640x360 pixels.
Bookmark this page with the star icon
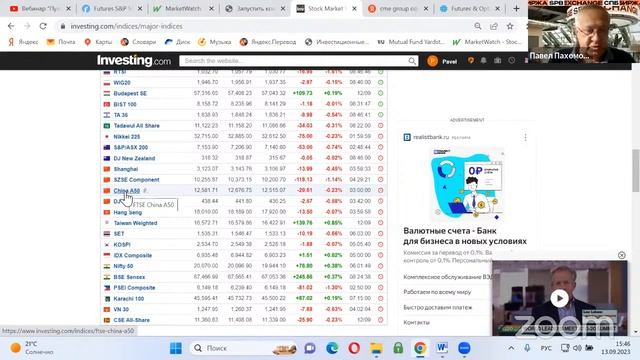click(510, 26)
